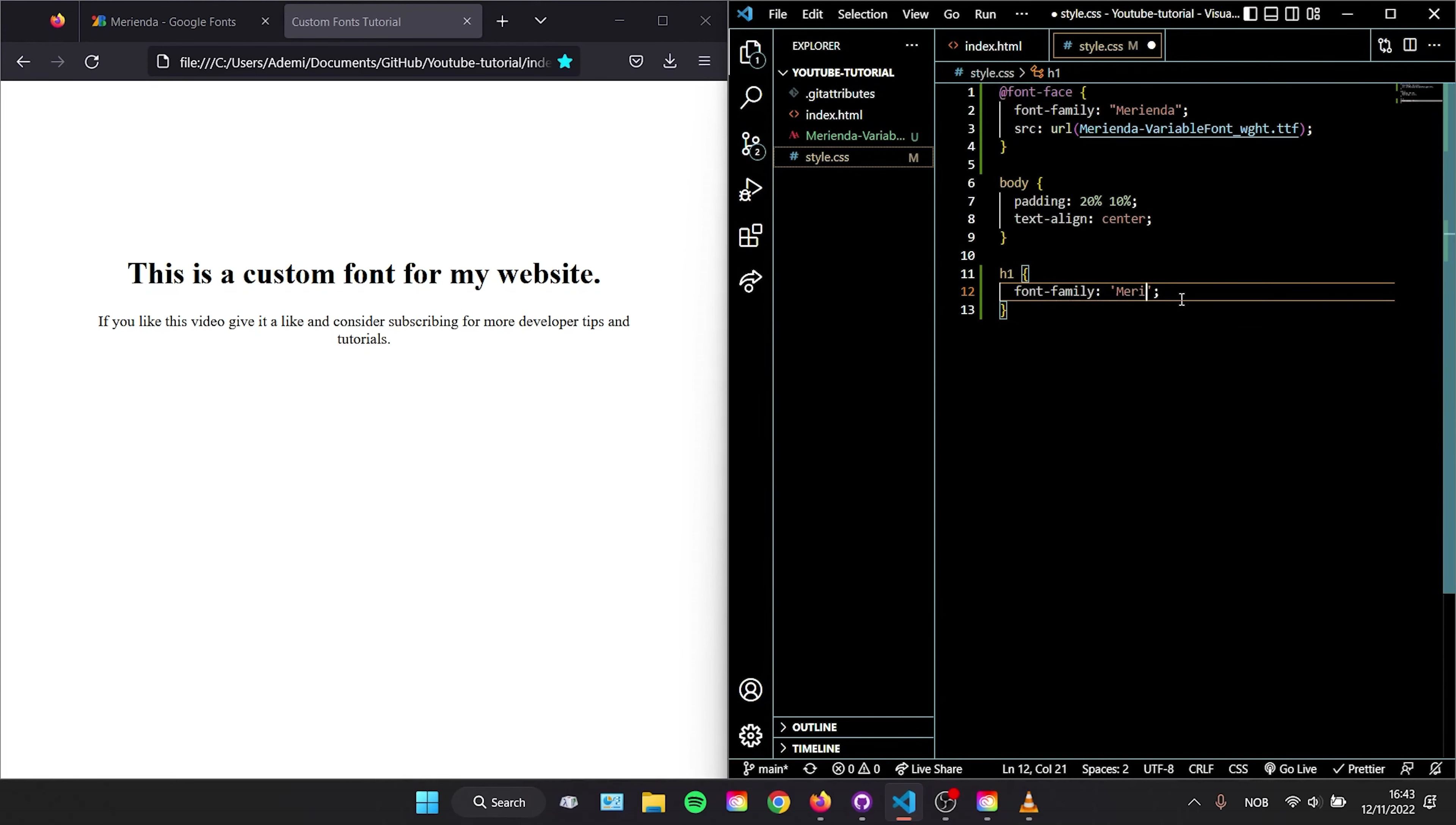Open Explorer Views and More Actions
Image resolution: width=1456 pixels, height=825 pixels.
click(x=912, y=45)
